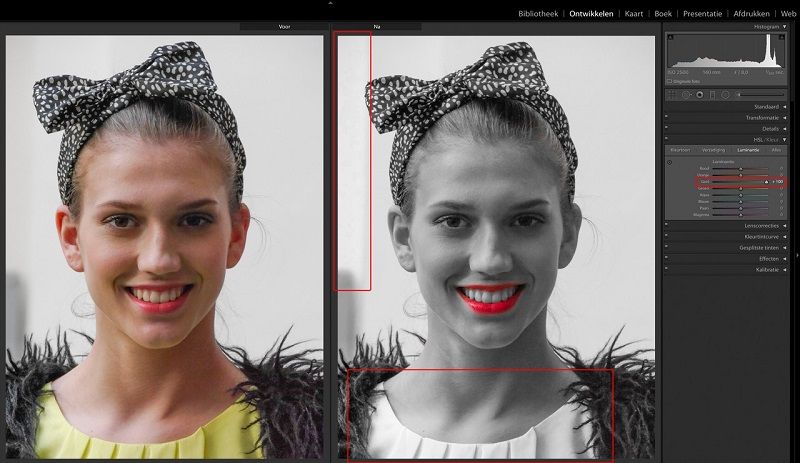Image resolution: width=800 pixels, height=463 pixels.
Task: Switch to the Kleurtoon tab
Action: (x=680, y=150)
